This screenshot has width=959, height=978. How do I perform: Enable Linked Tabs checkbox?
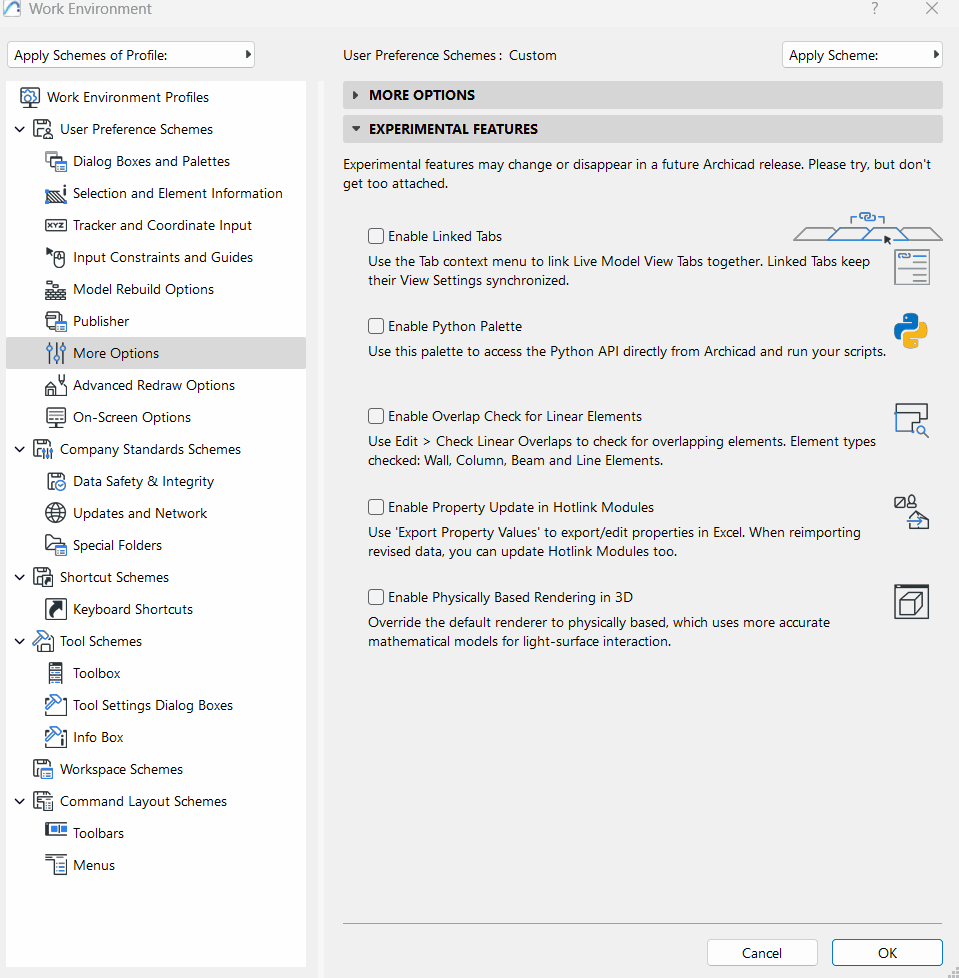coord(375,236)
